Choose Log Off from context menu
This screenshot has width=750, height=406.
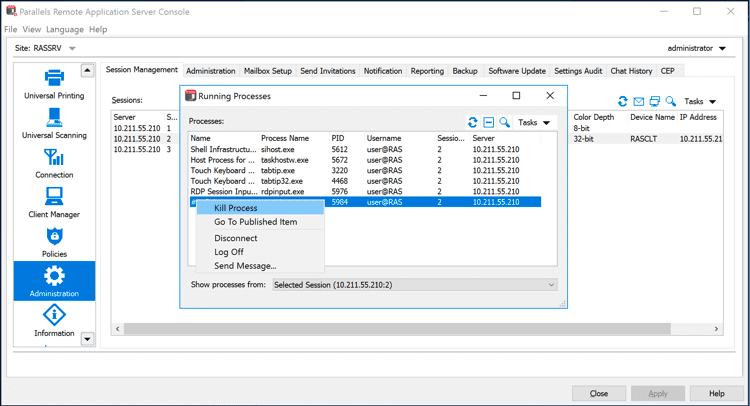tap(260, 252)
